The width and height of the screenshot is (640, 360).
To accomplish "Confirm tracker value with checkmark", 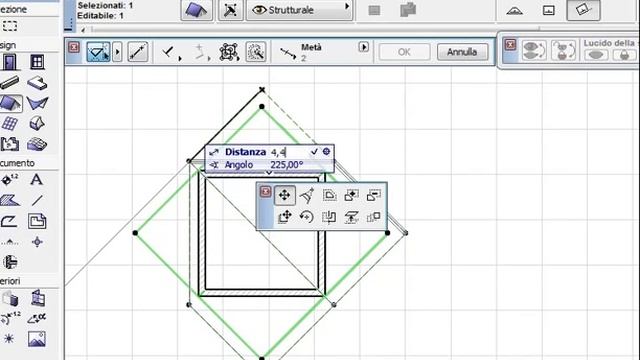I will 314,152.
